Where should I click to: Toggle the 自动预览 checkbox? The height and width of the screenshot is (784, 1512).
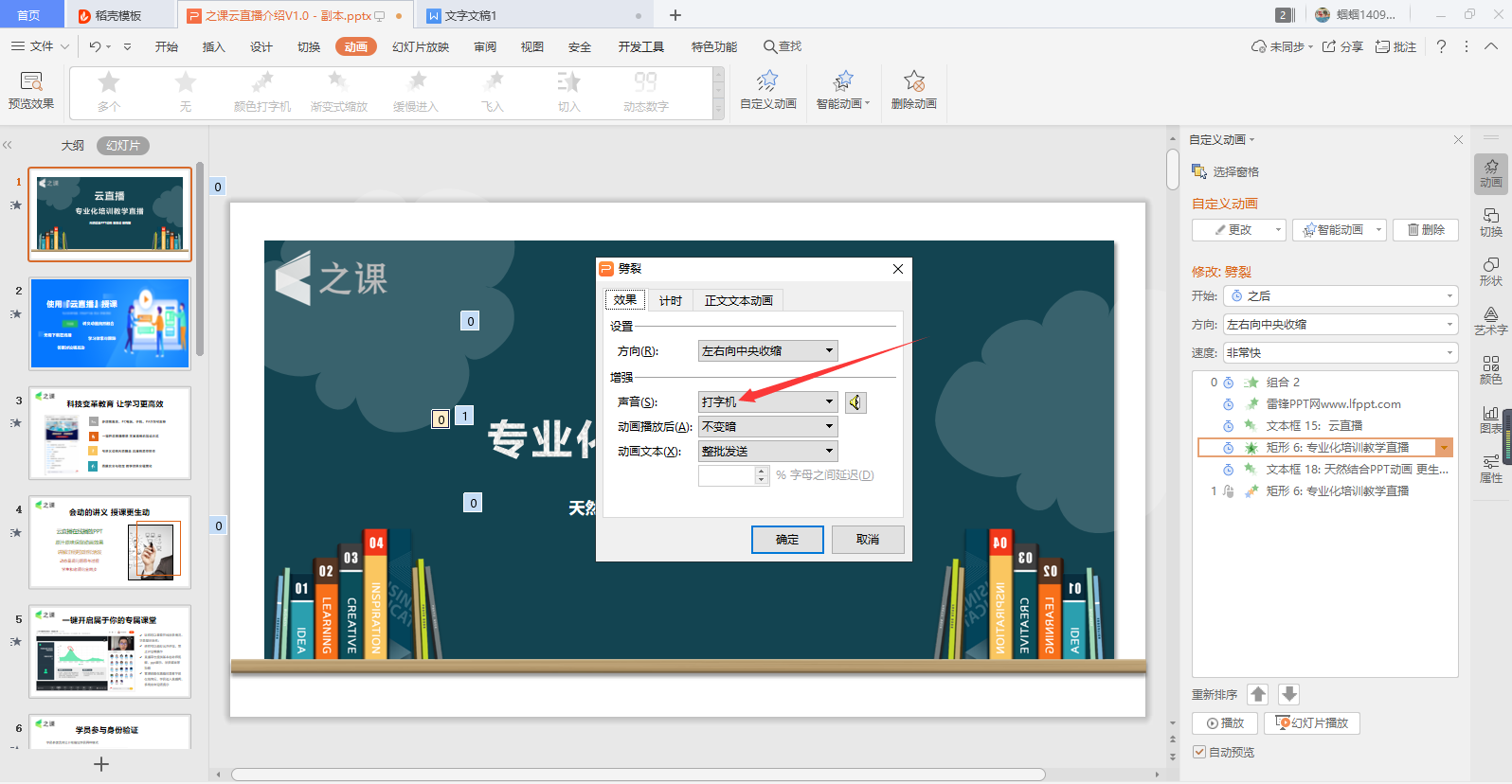(x=1199, y=752)
